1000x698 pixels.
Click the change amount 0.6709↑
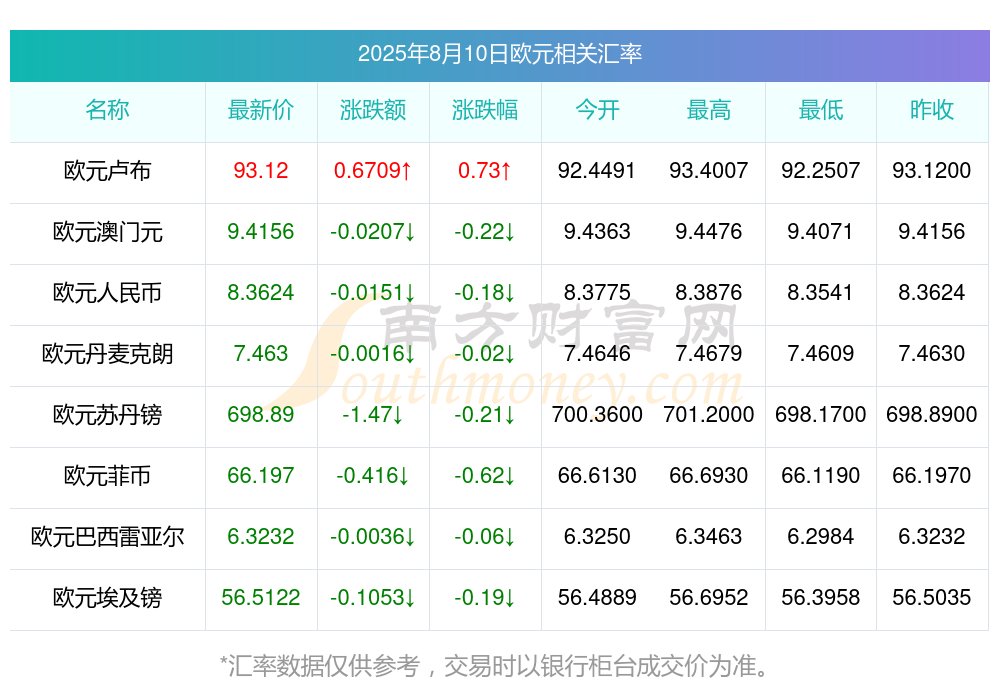click(373, 170)
